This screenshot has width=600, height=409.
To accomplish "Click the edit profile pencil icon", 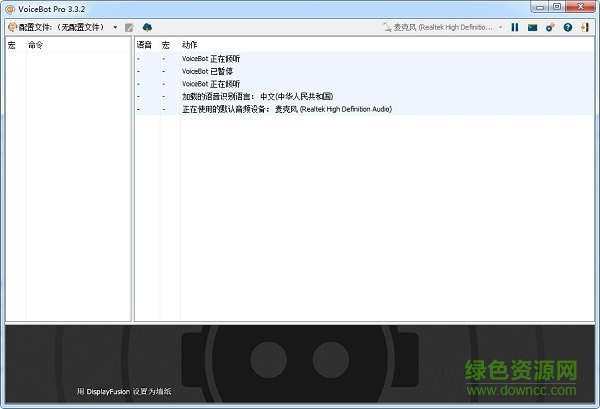I will pyautogui.click(x=129, y=27).
